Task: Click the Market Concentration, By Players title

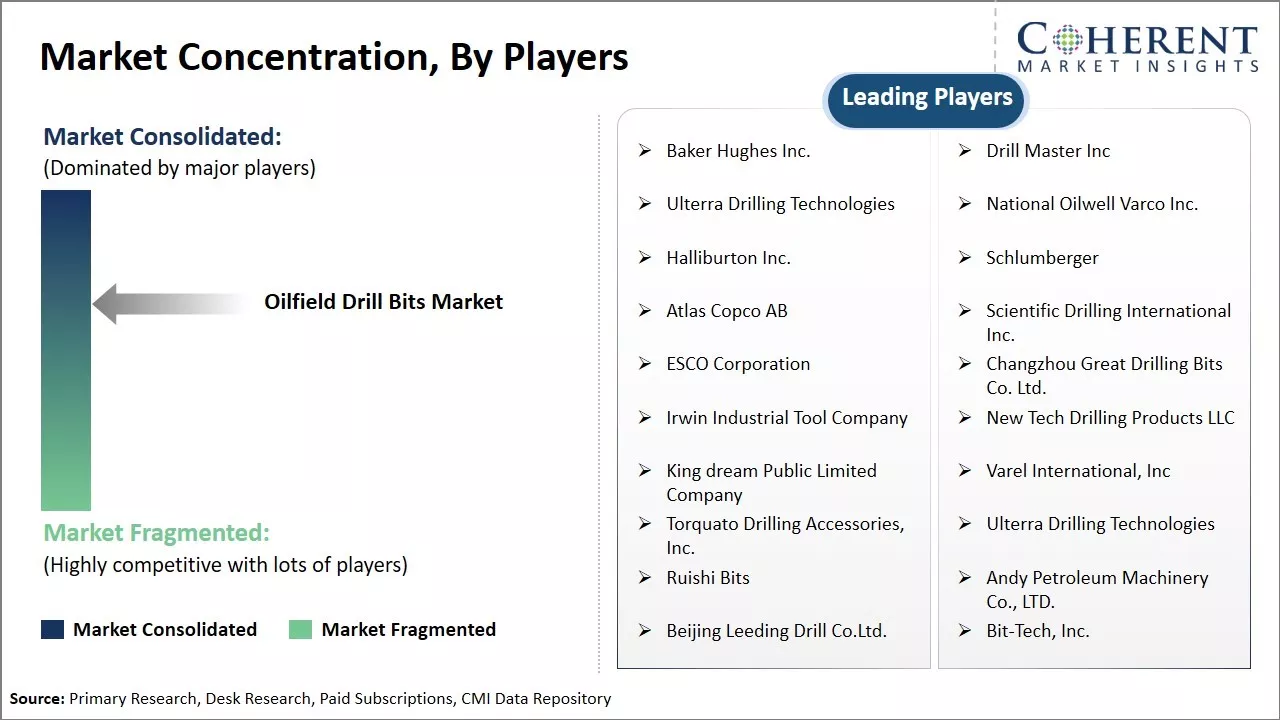Action: coord(334,57)
